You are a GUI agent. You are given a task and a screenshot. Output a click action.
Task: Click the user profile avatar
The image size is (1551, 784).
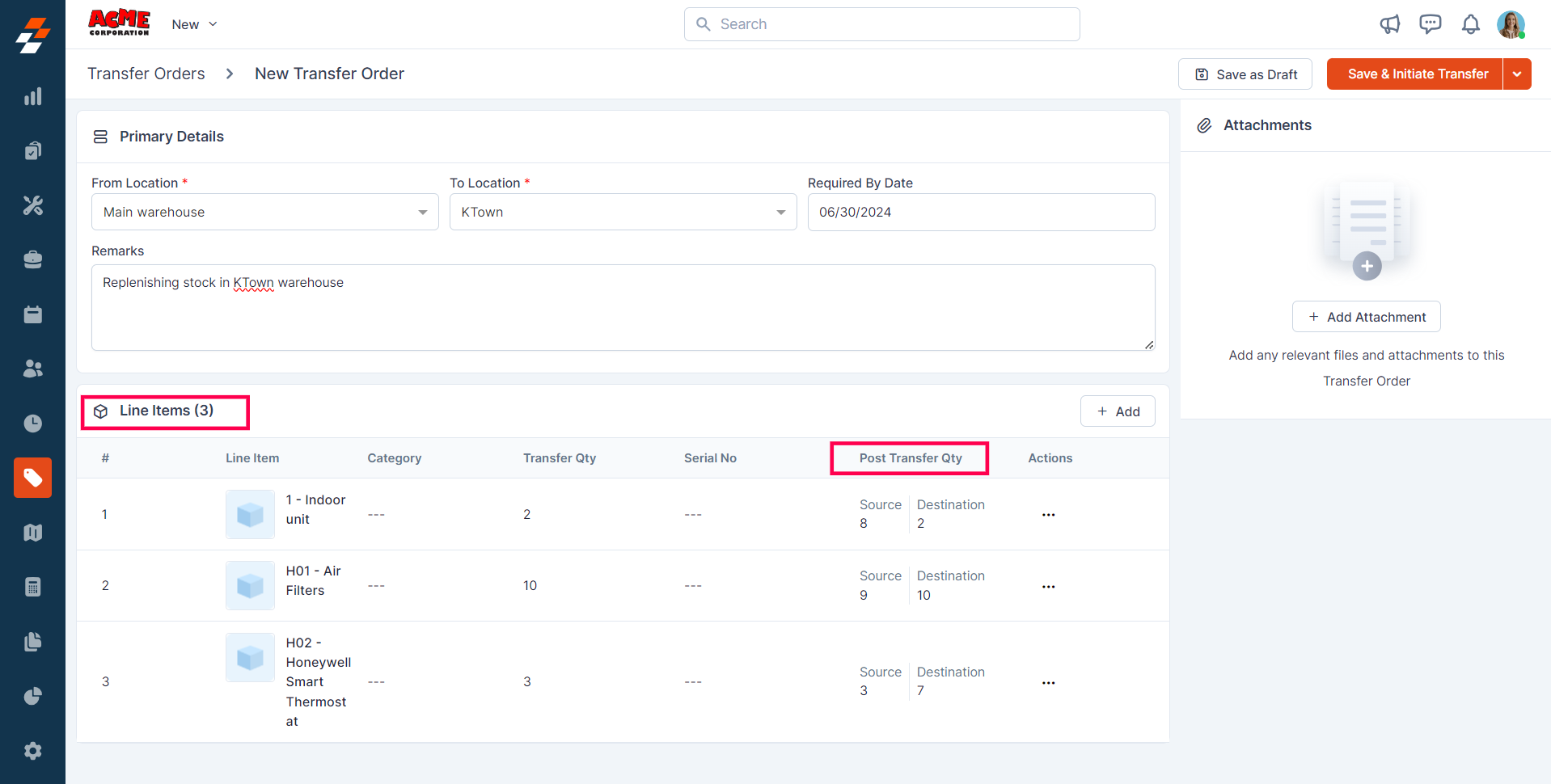[x=1510, y=24]
